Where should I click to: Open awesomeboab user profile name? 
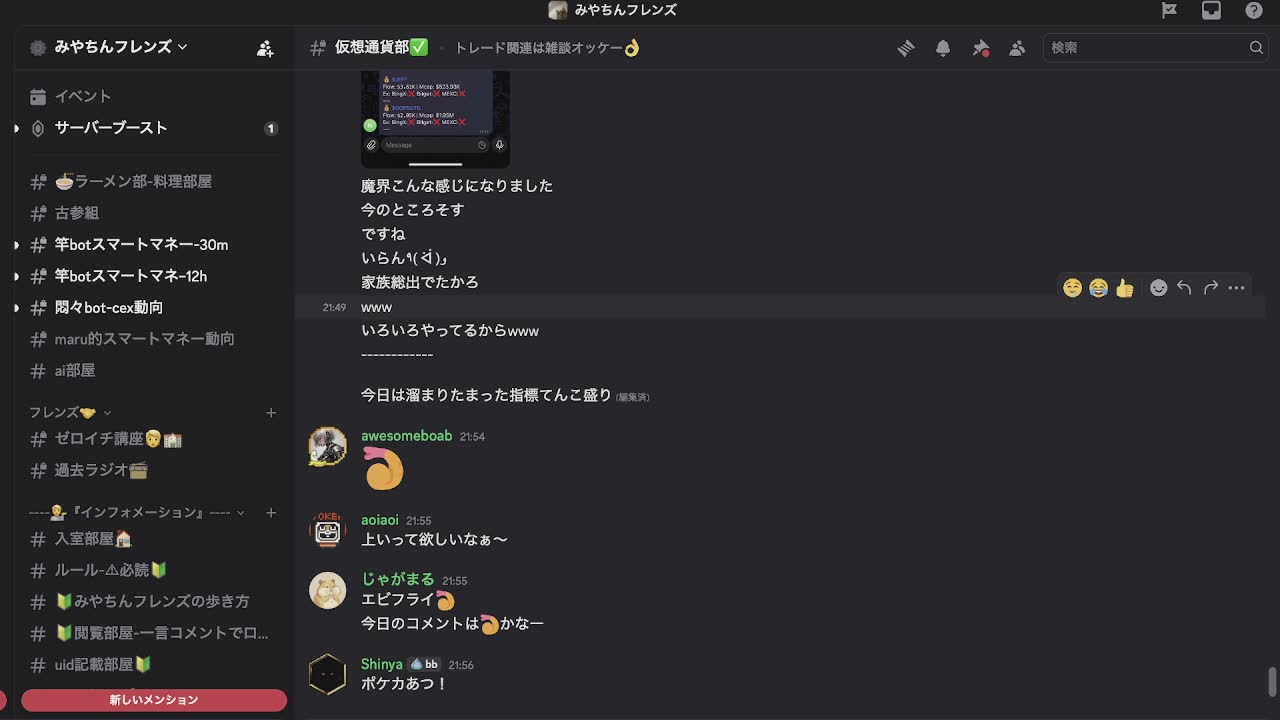point(406,436)
